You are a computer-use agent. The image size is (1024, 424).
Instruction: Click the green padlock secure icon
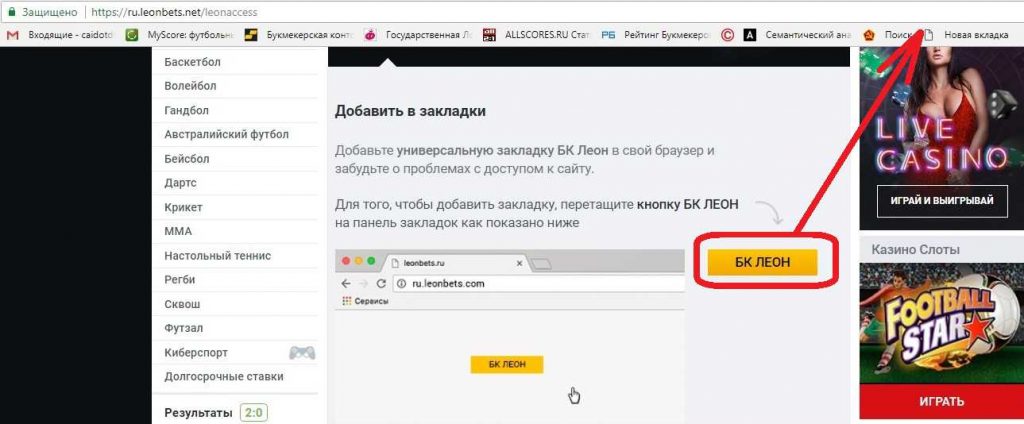[x=11, y=12]
